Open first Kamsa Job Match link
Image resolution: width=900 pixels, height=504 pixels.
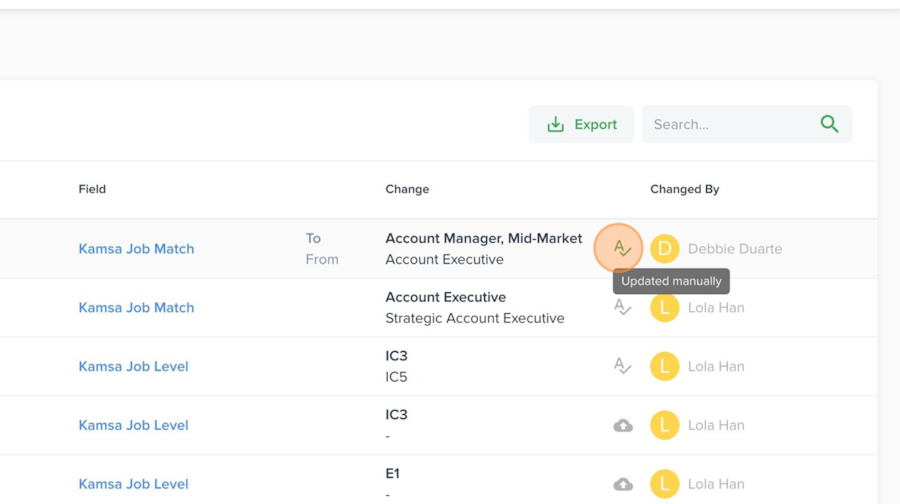(136, 249)
